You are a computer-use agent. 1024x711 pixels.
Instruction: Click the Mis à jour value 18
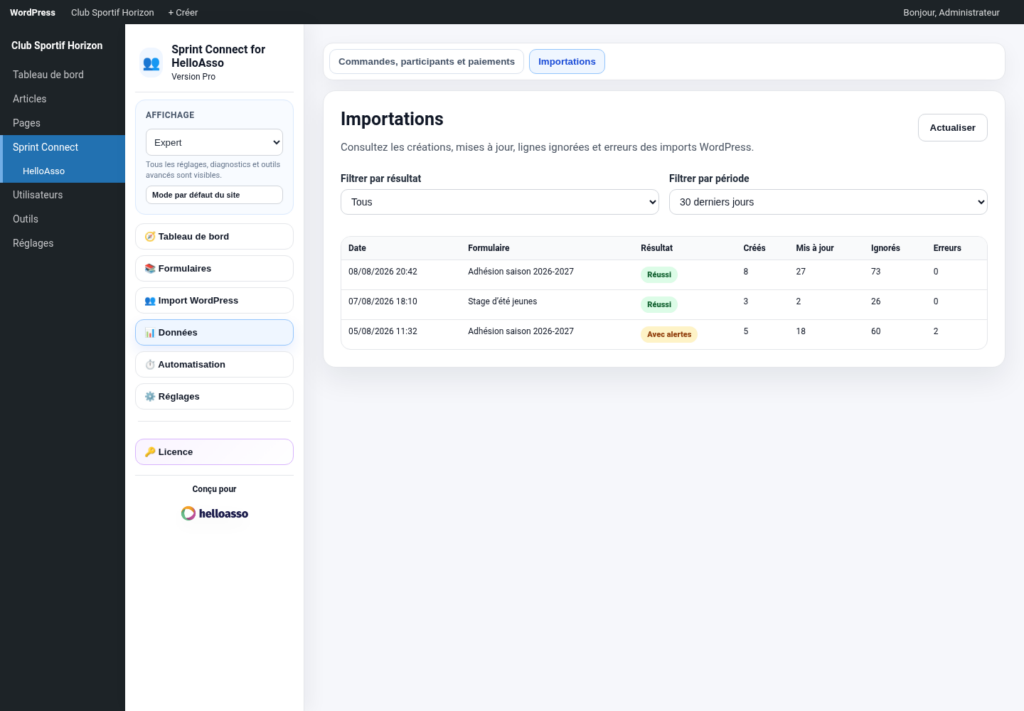click(x=801, y=332)
